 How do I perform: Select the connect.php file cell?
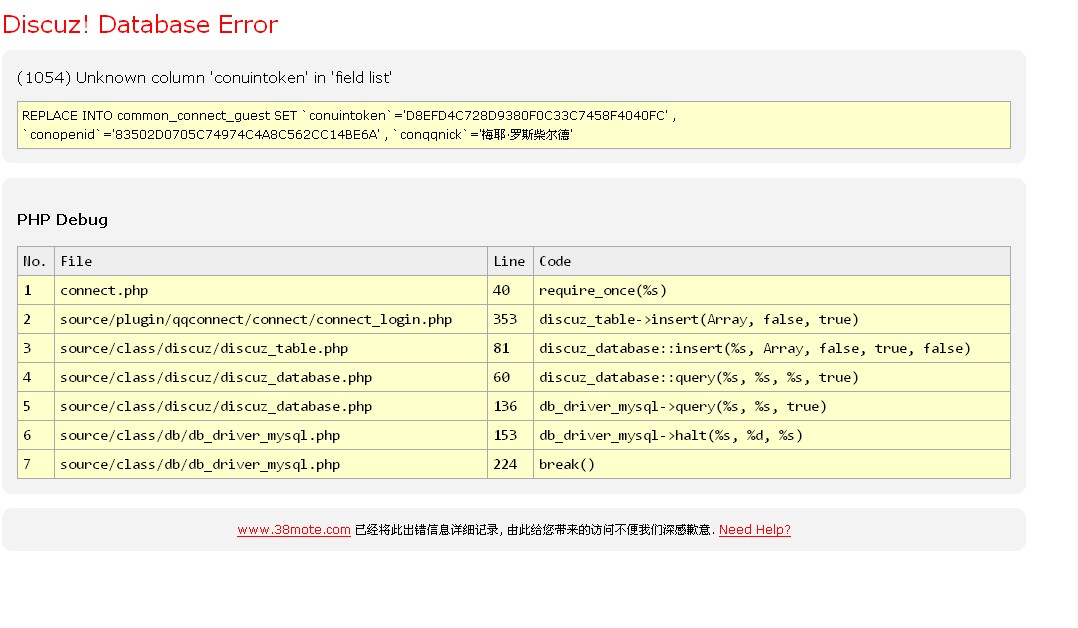coord(104,291)
